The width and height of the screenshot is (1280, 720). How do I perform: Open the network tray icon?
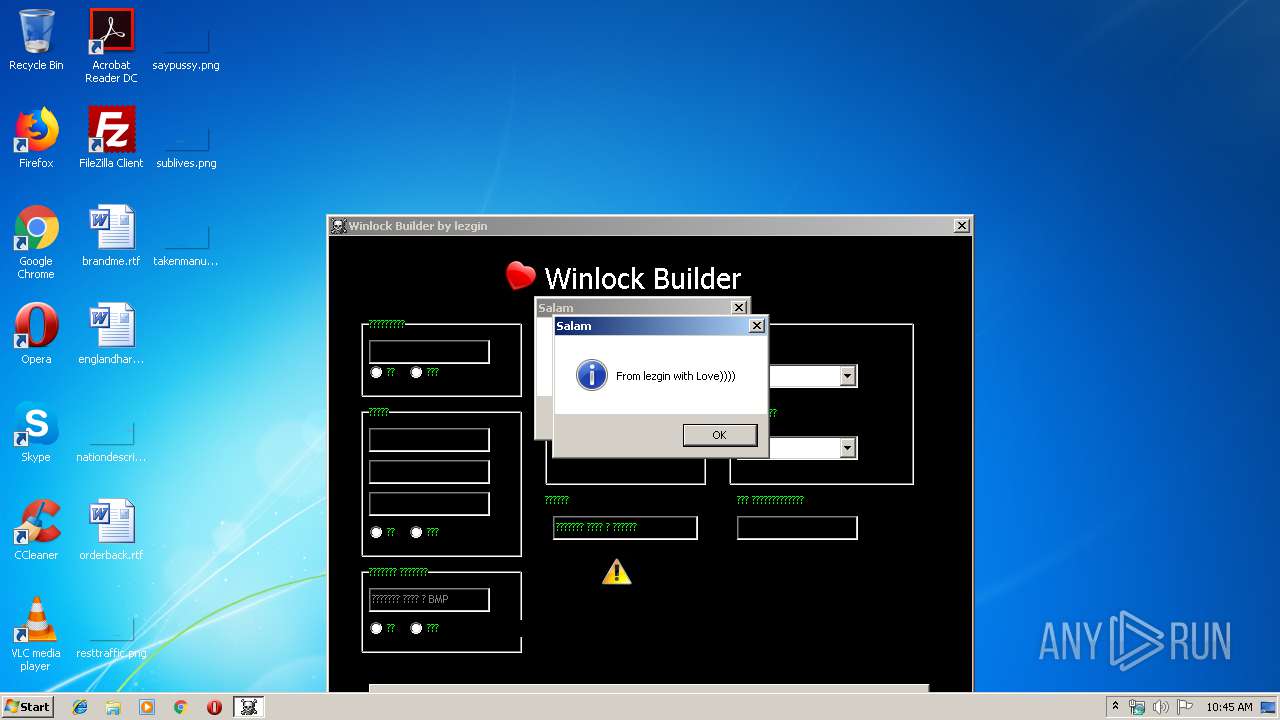(1137, 707)
